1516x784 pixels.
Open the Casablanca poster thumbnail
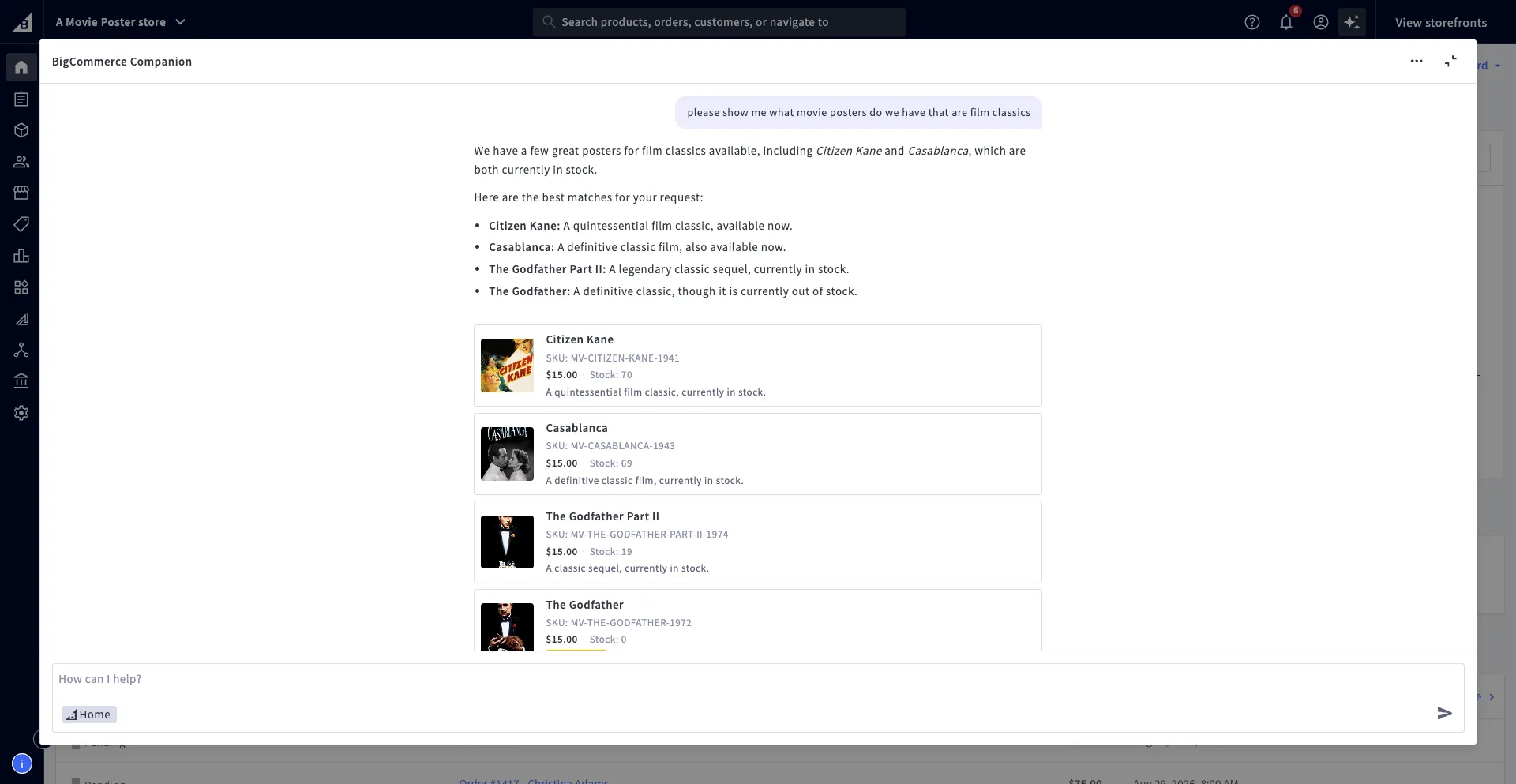tap(507, 454)
